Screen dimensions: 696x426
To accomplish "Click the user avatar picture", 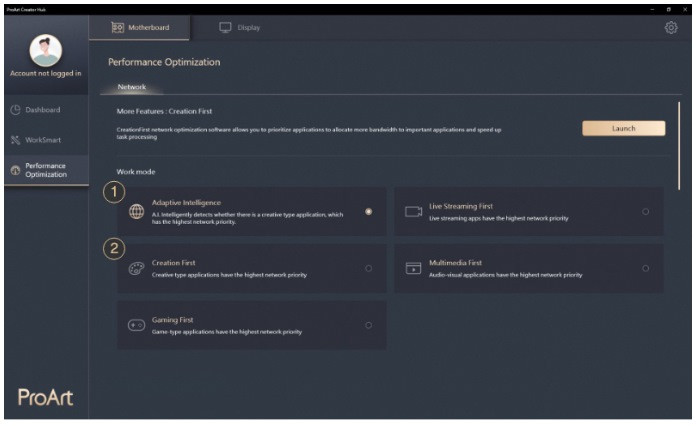I will tap(46, 50).
